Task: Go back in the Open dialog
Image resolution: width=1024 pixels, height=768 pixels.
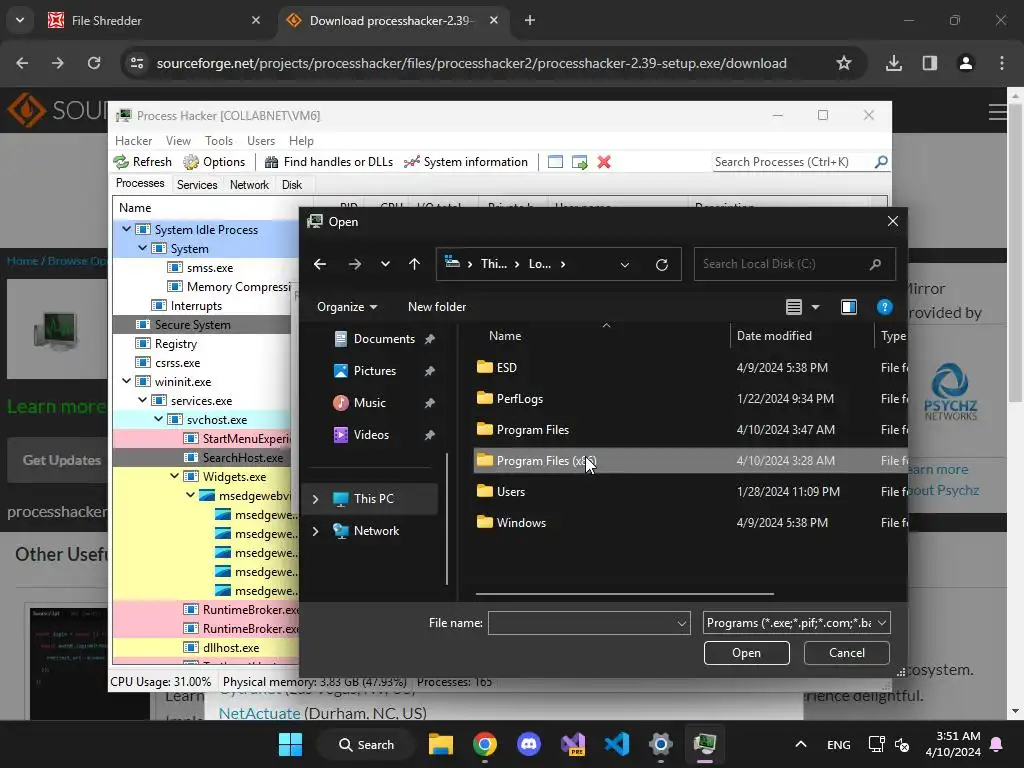Action: click(x=320, y=264)
